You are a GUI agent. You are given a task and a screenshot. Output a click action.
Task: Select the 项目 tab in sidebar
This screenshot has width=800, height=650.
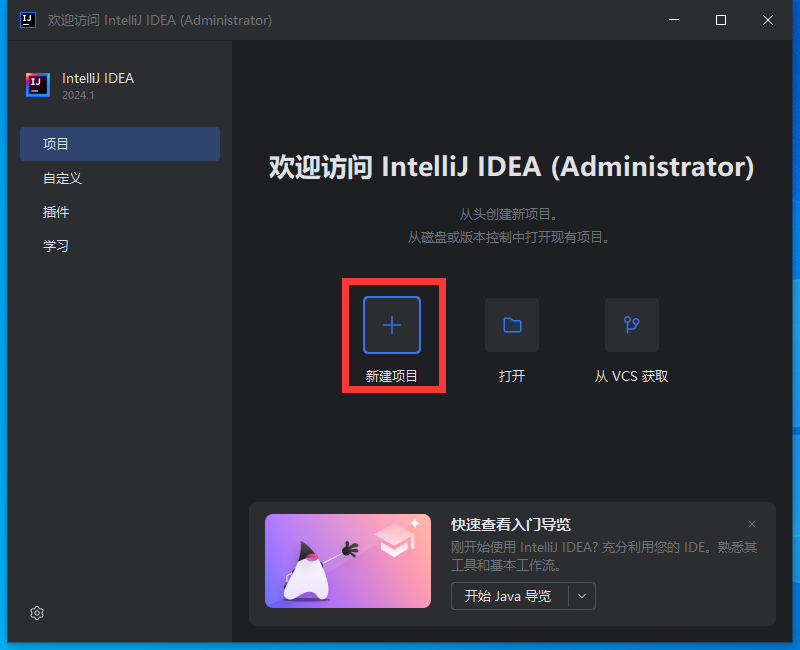[x=120, y=144]
